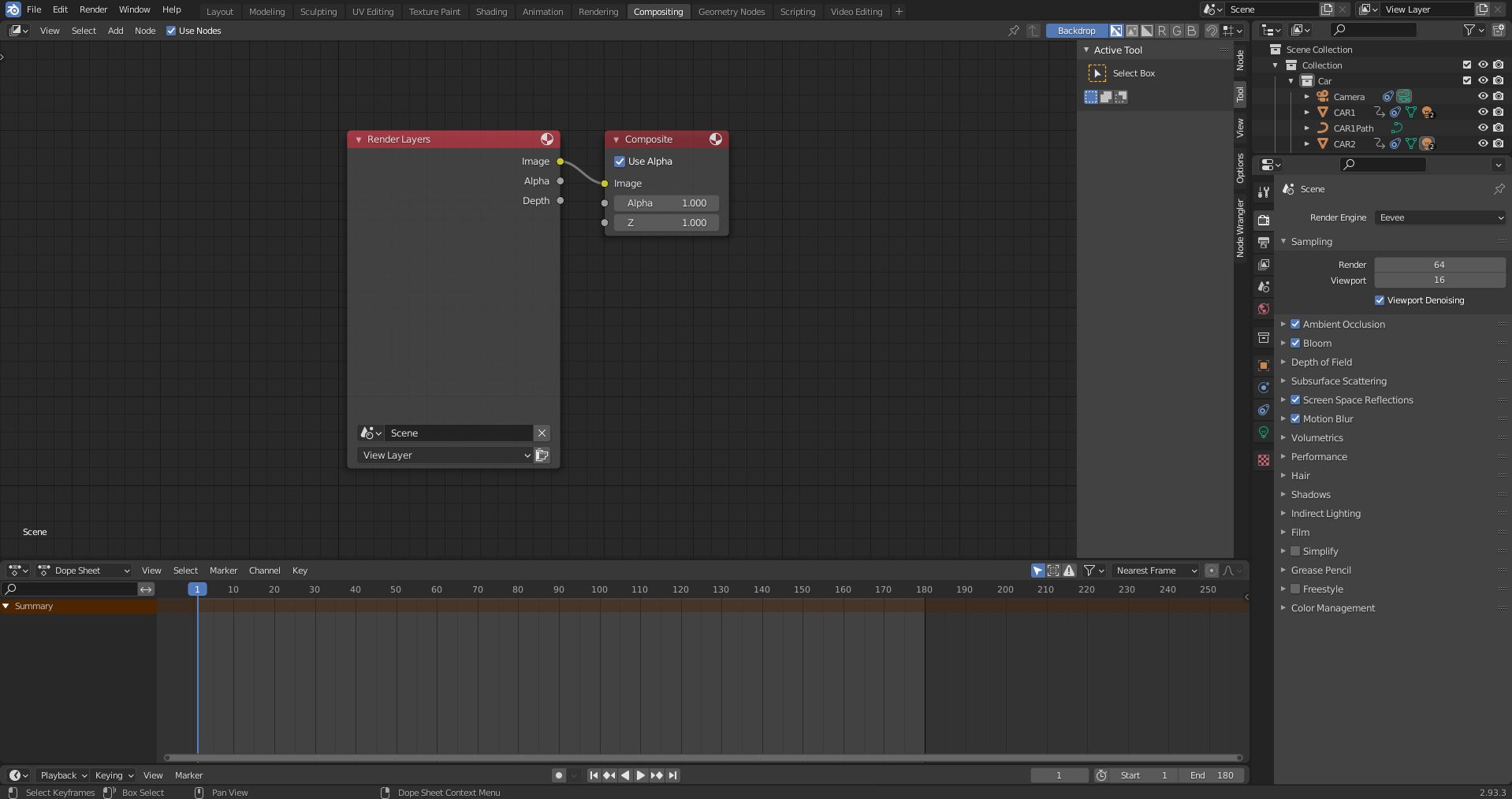Turn off Viewport Denoising
Image resolution: width=1512 pixels, height=799 pixels.
point(1380,300)
